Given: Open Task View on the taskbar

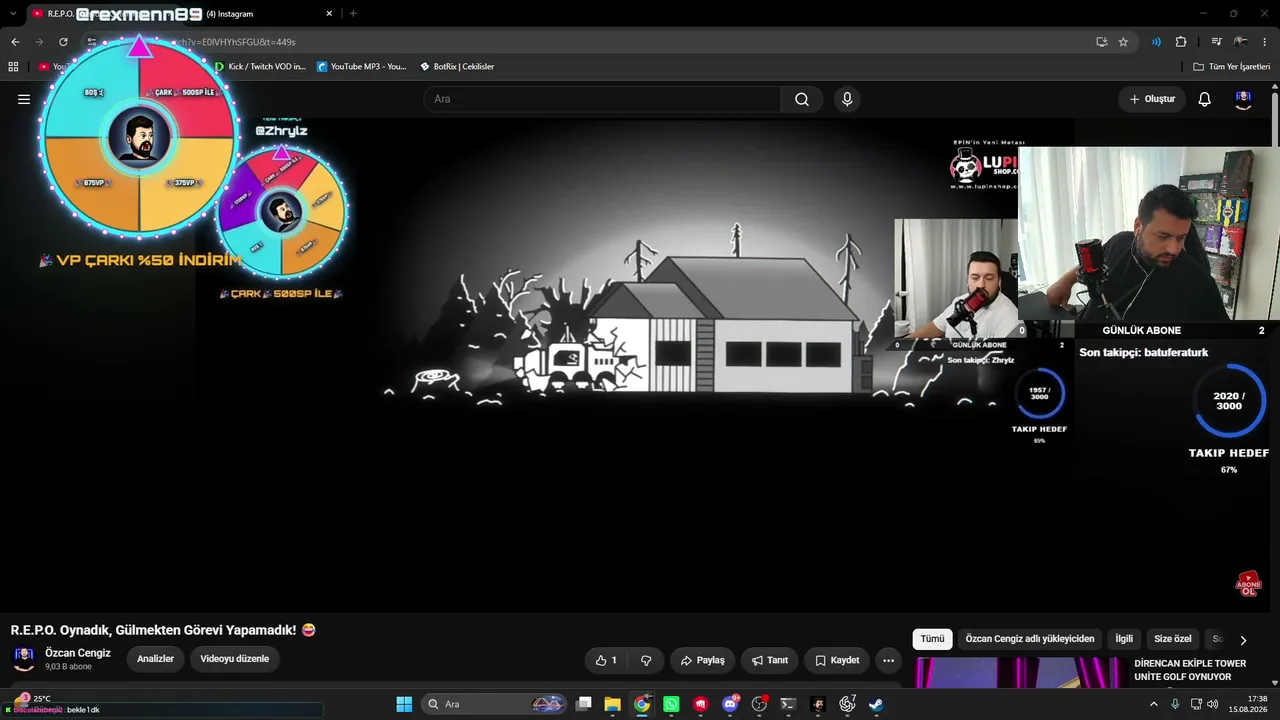Looking at the screenshot, I should point(583,704).
